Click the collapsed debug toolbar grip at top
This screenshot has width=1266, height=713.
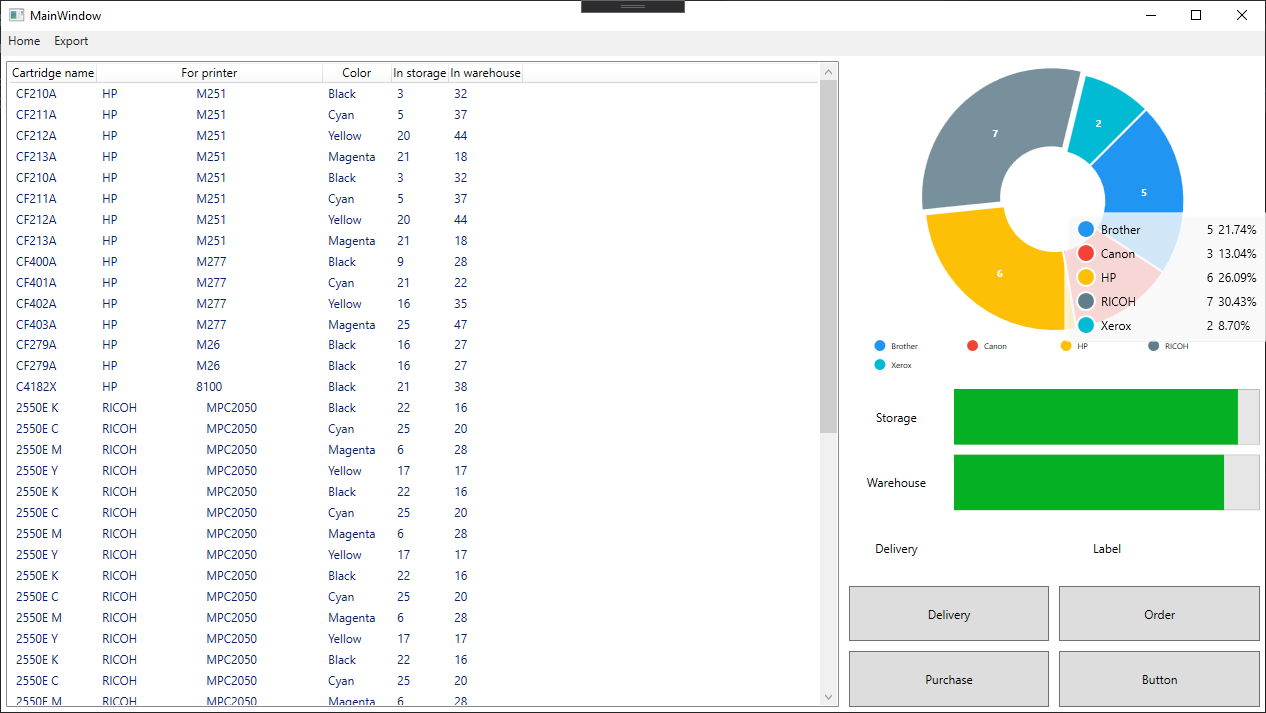click(x=633, y=6)
